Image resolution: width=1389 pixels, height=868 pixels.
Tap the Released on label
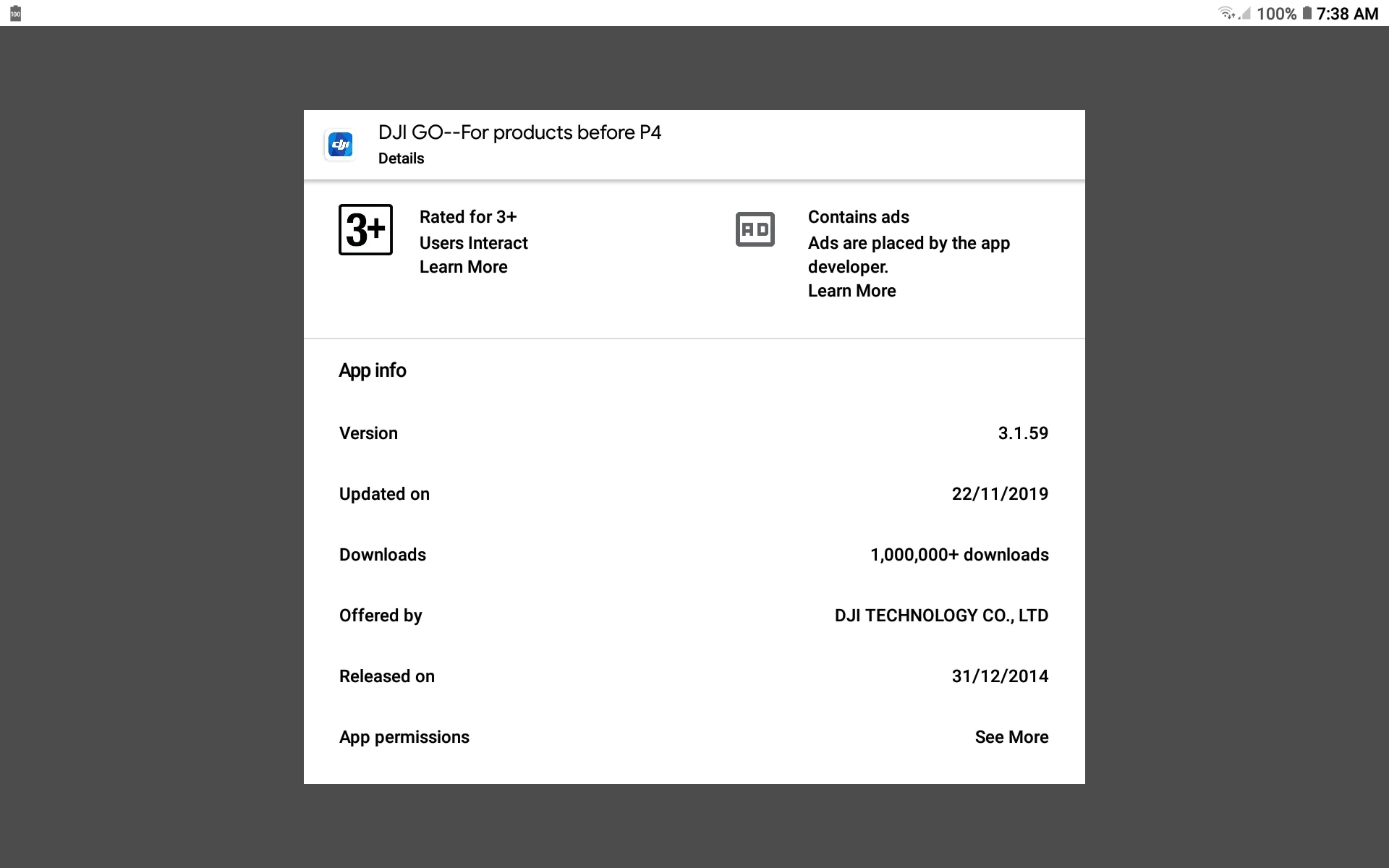(386, 676)
